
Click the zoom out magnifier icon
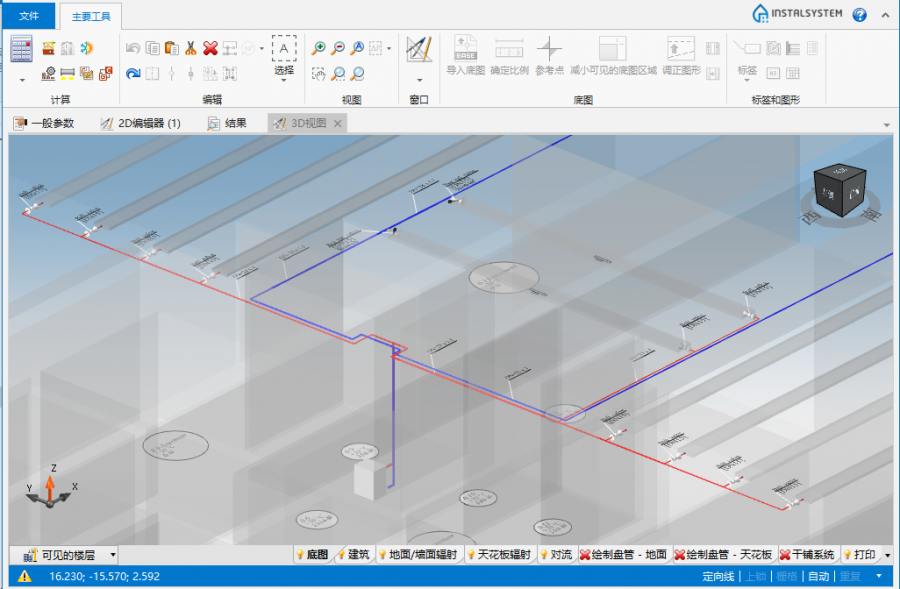pyautogui.click(x=338, y=48)
